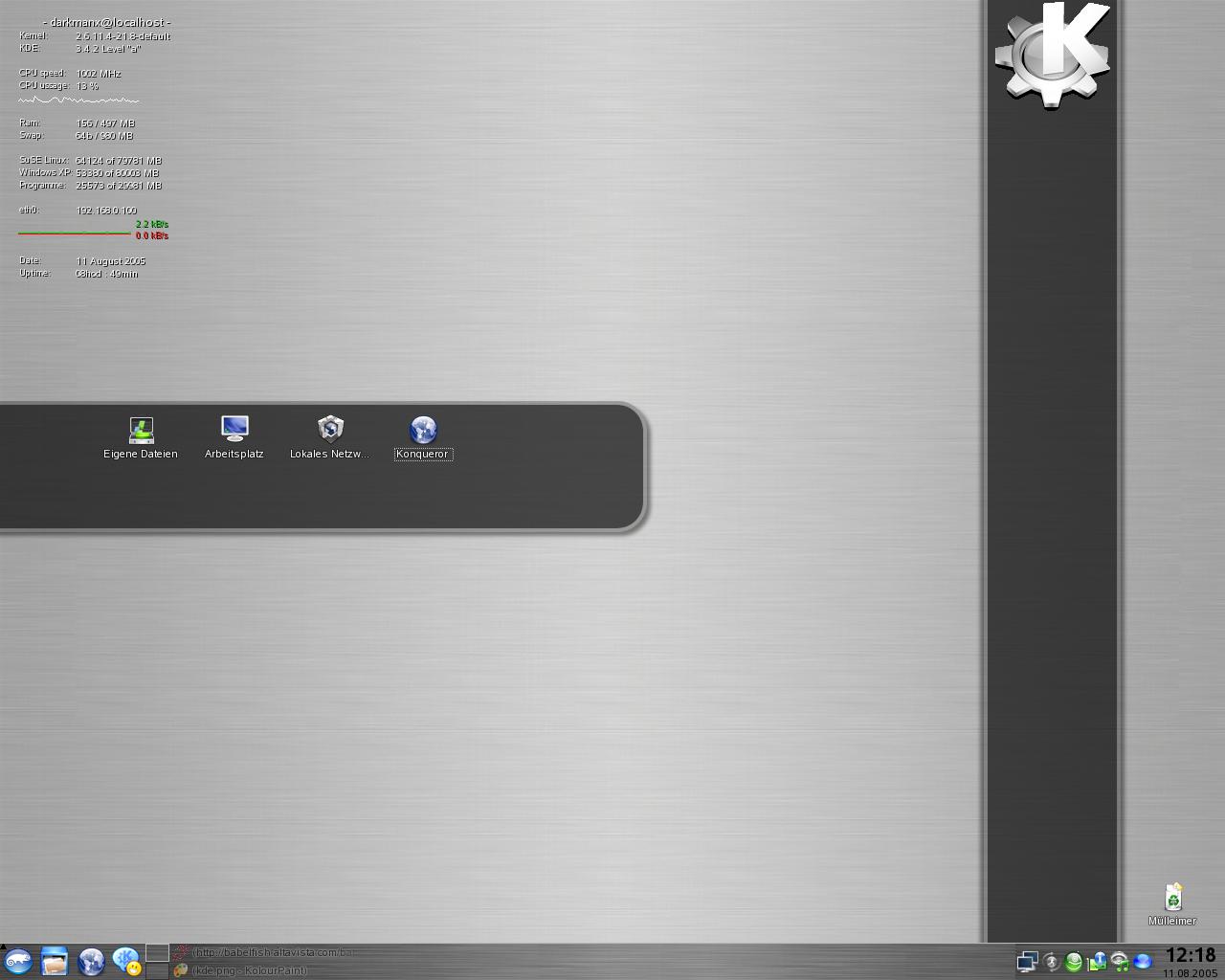Viewport: 1225px width, 980px height.
Task: Activate the babelfish.altavista.com taskbar entry
Action: (x=264, y=952)
